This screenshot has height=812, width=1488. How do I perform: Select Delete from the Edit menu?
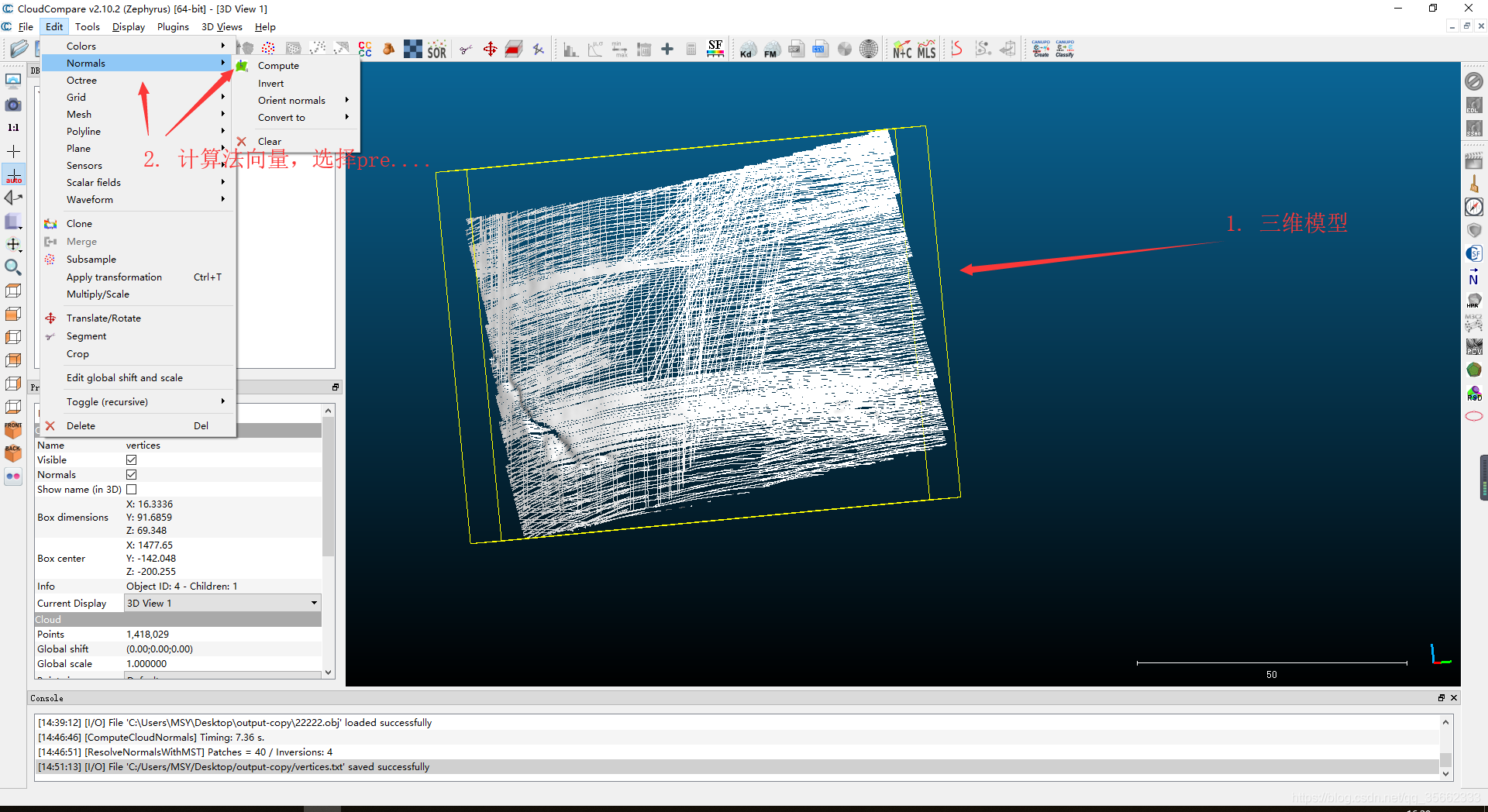point(138,426)
